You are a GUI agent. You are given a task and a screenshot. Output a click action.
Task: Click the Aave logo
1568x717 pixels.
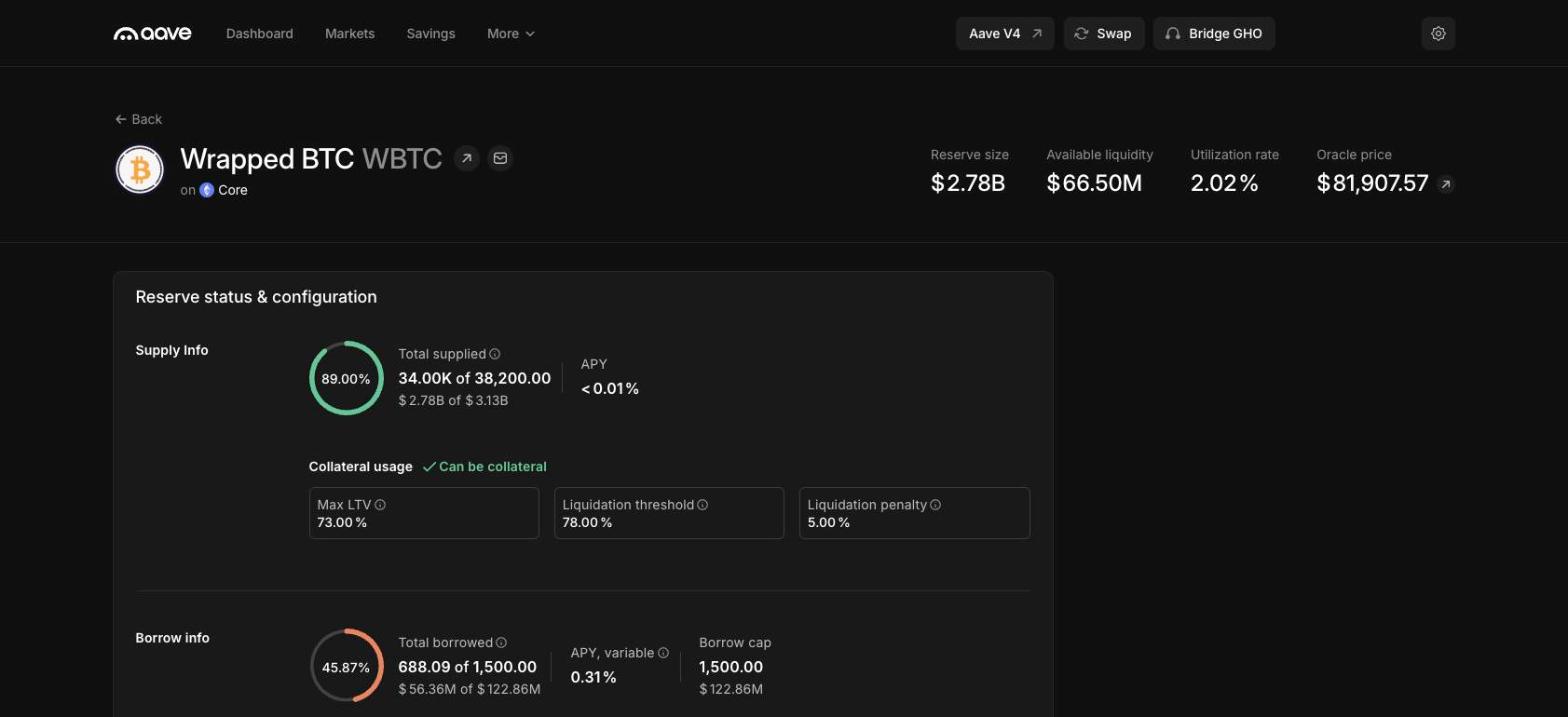[x=152, y=33]
